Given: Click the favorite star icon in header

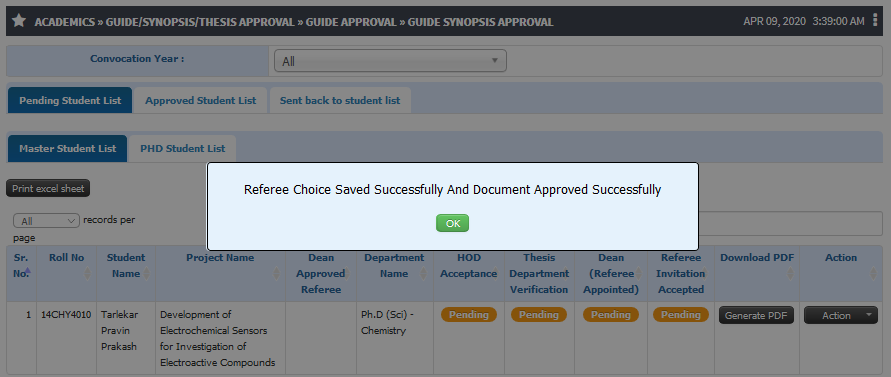Looking at the screenshot, I should (19, 21).
